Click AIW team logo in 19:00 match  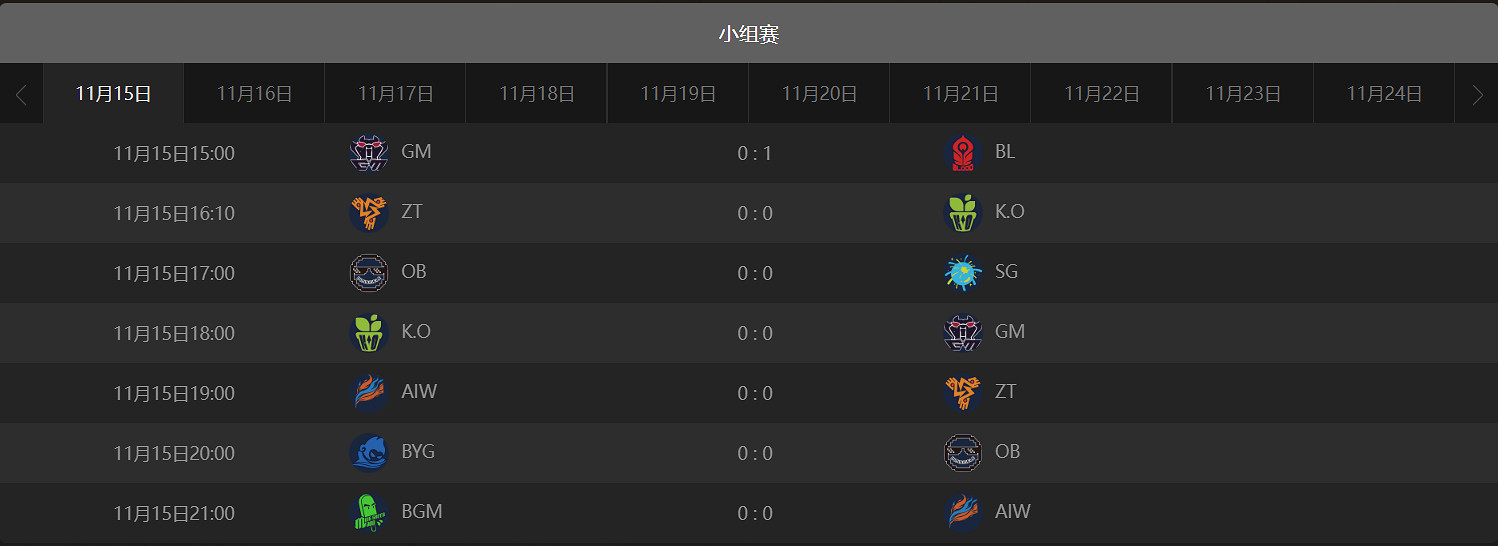(368, 393)
